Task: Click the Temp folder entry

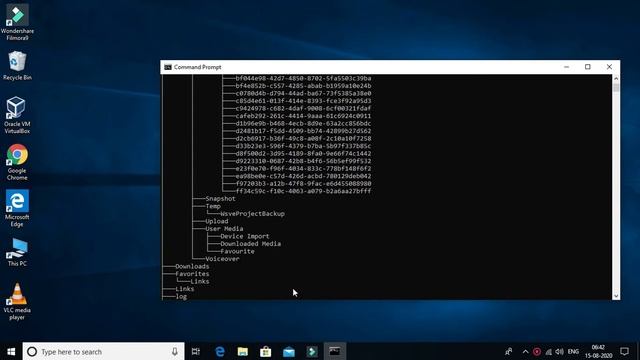Action: coord(213,207)
